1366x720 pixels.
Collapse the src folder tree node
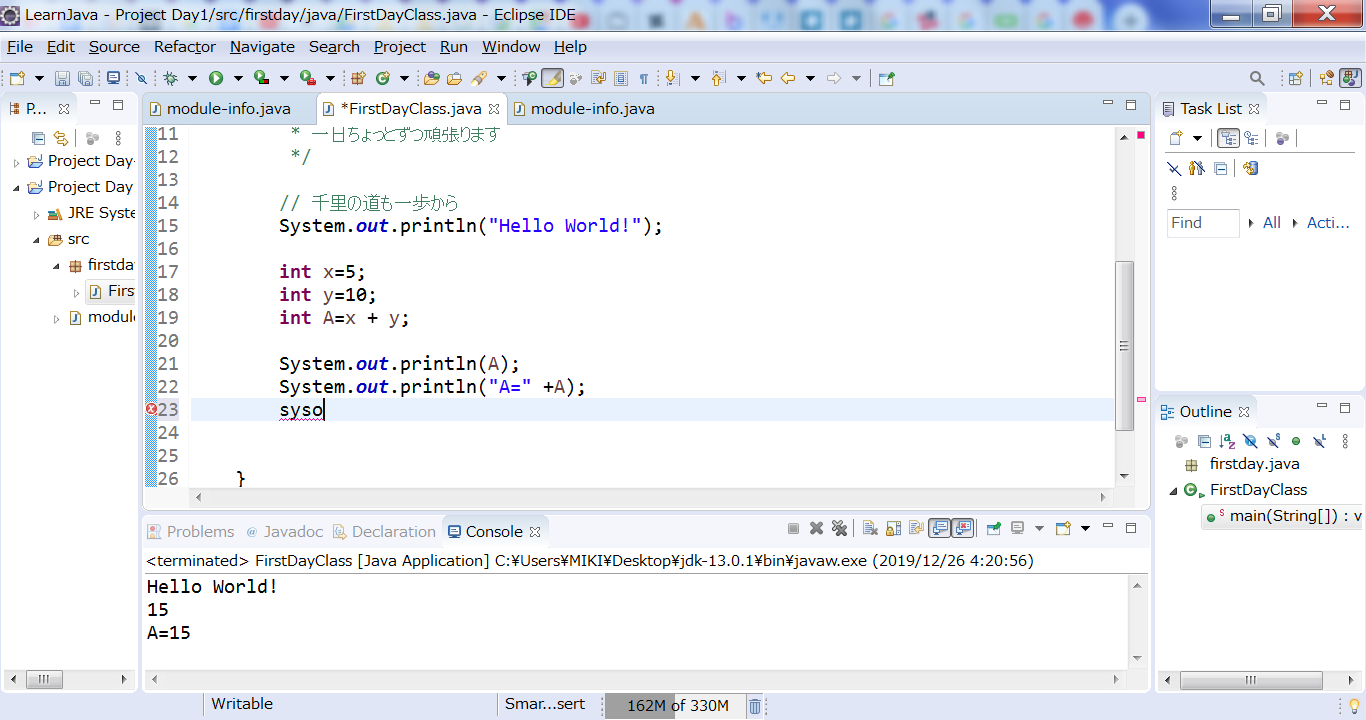(37, 240)
